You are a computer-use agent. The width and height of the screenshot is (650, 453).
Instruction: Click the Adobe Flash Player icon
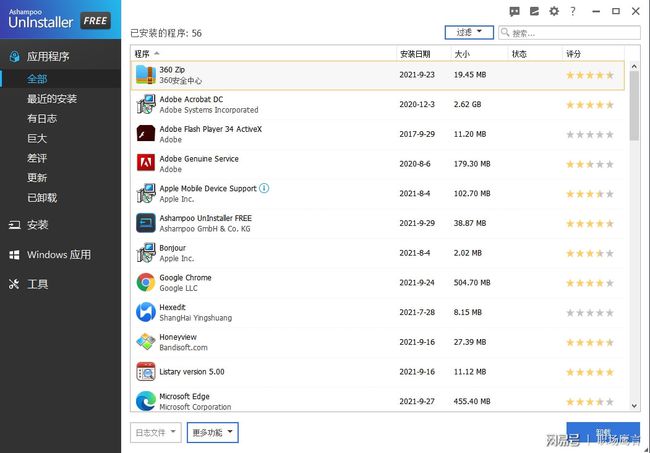point(146,134)
